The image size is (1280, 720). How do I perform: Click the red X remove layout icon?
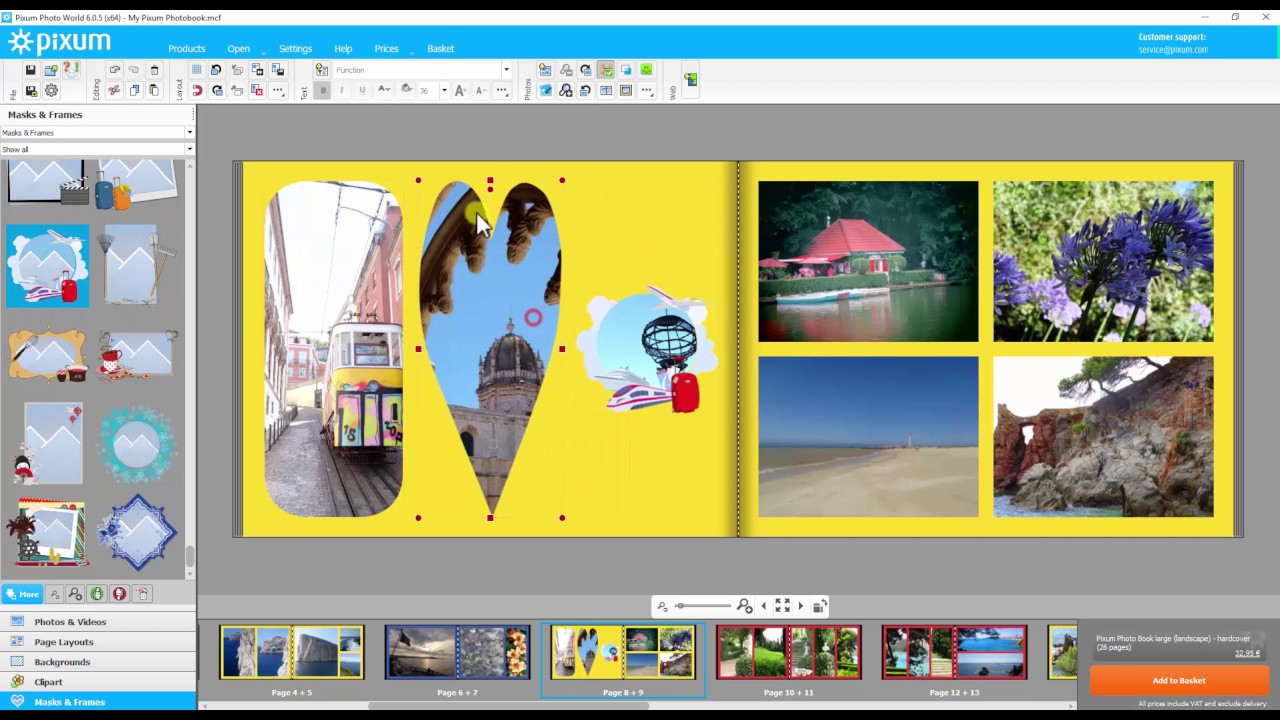click(x=257, y=91)
